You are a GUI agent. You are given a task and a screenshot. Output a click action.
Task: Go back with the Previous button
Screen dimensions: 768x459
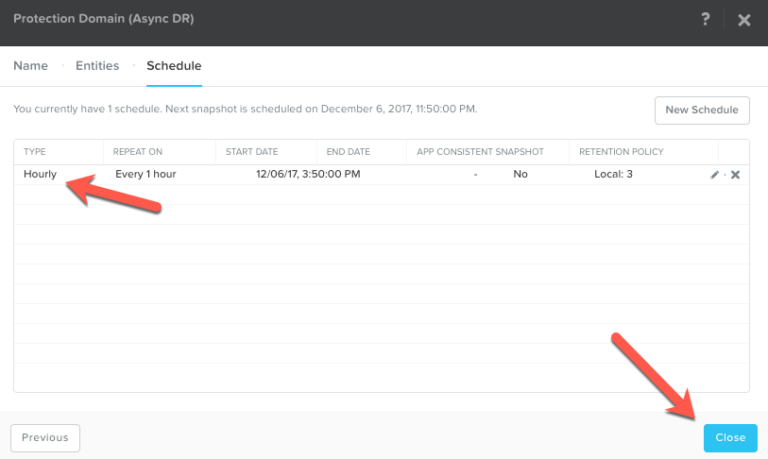45,438
